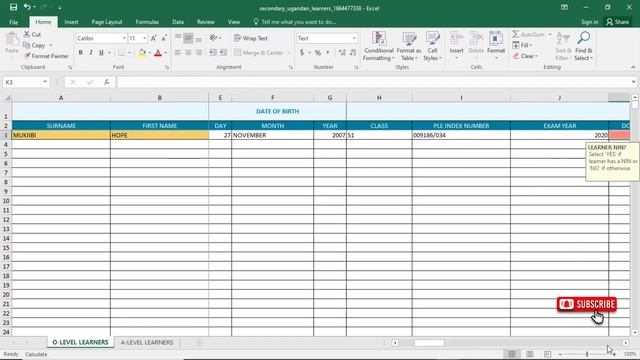Click the Fill button
The height and width of the screenshot is (360, 640).
click(x=522, y=45)
